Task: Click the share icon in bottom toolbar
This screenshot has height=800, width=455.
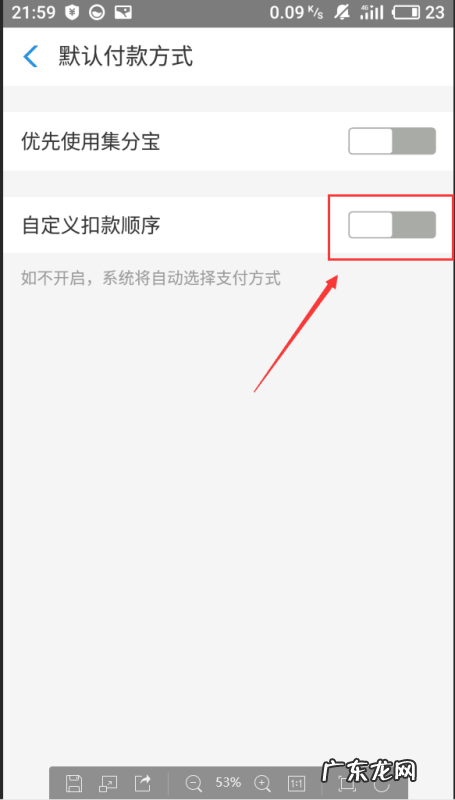Action: click(143, 782)
